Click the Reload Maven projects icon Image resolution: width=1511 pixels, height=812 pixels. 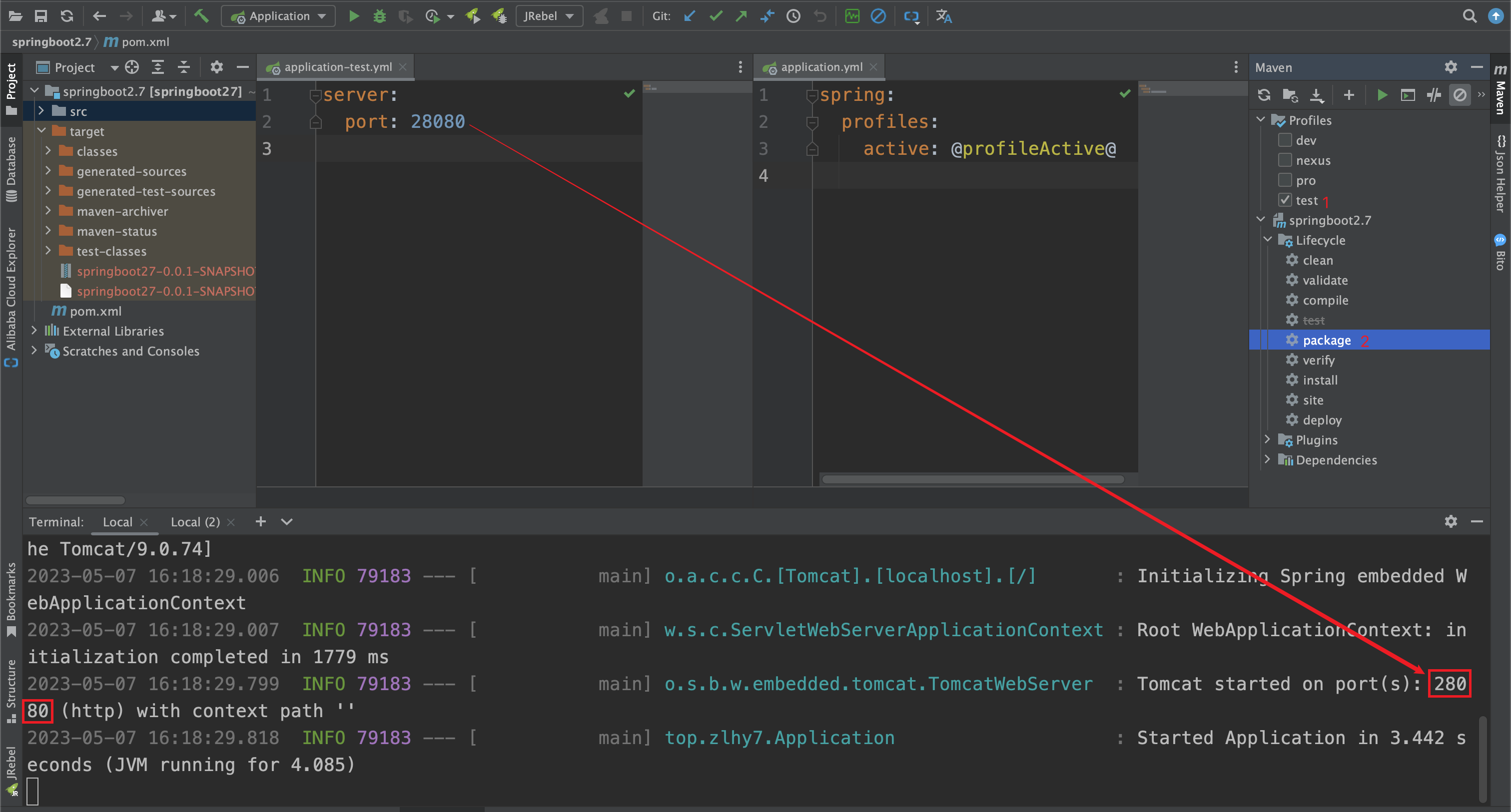(1264, 95)
